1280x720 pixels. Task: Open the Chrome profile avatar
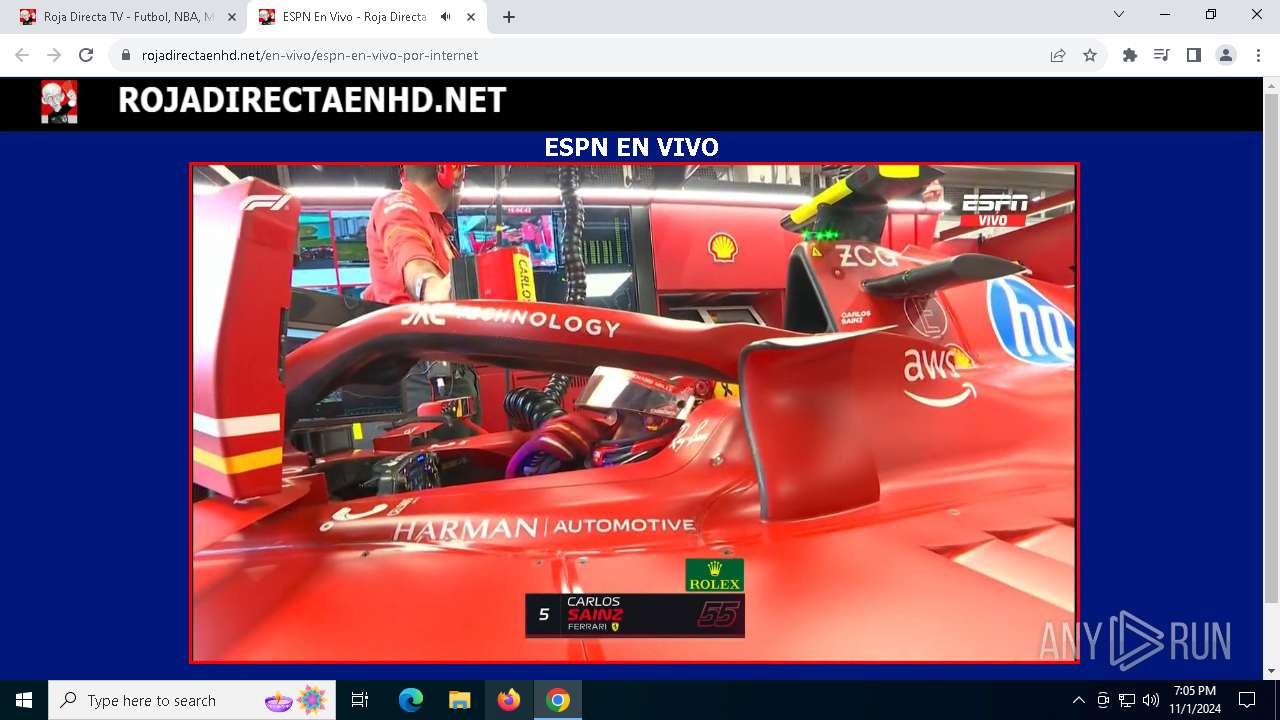(1226, 55)
